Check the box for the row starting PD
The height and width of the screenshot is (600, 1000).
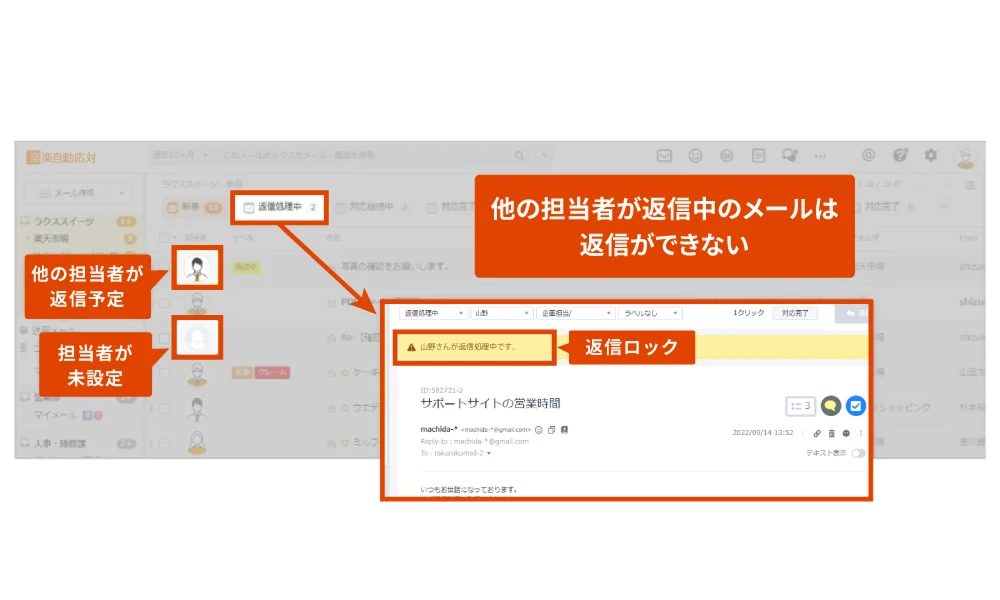click(165, 302)
